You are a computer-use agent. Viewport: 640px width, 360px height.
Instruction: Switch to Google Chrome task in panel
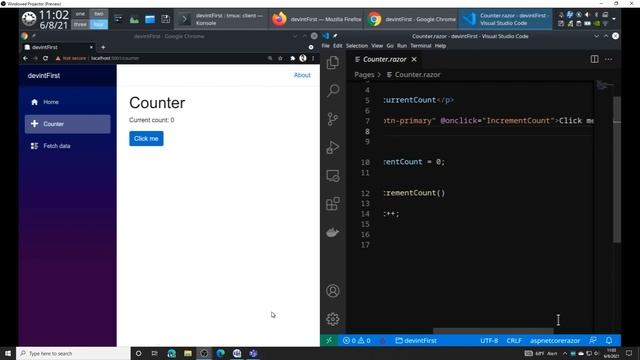click(411, 19)
